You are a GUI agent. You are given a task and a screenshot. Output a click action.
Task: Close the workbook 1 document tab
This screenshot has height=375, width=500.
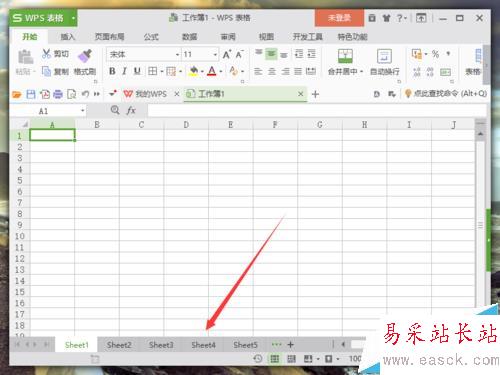(300, 94)
